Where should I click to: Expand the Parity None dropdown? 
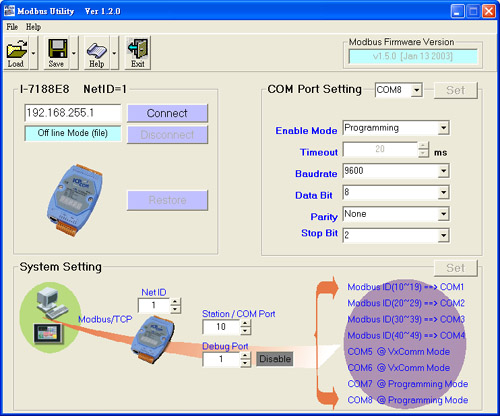(443, 214)
